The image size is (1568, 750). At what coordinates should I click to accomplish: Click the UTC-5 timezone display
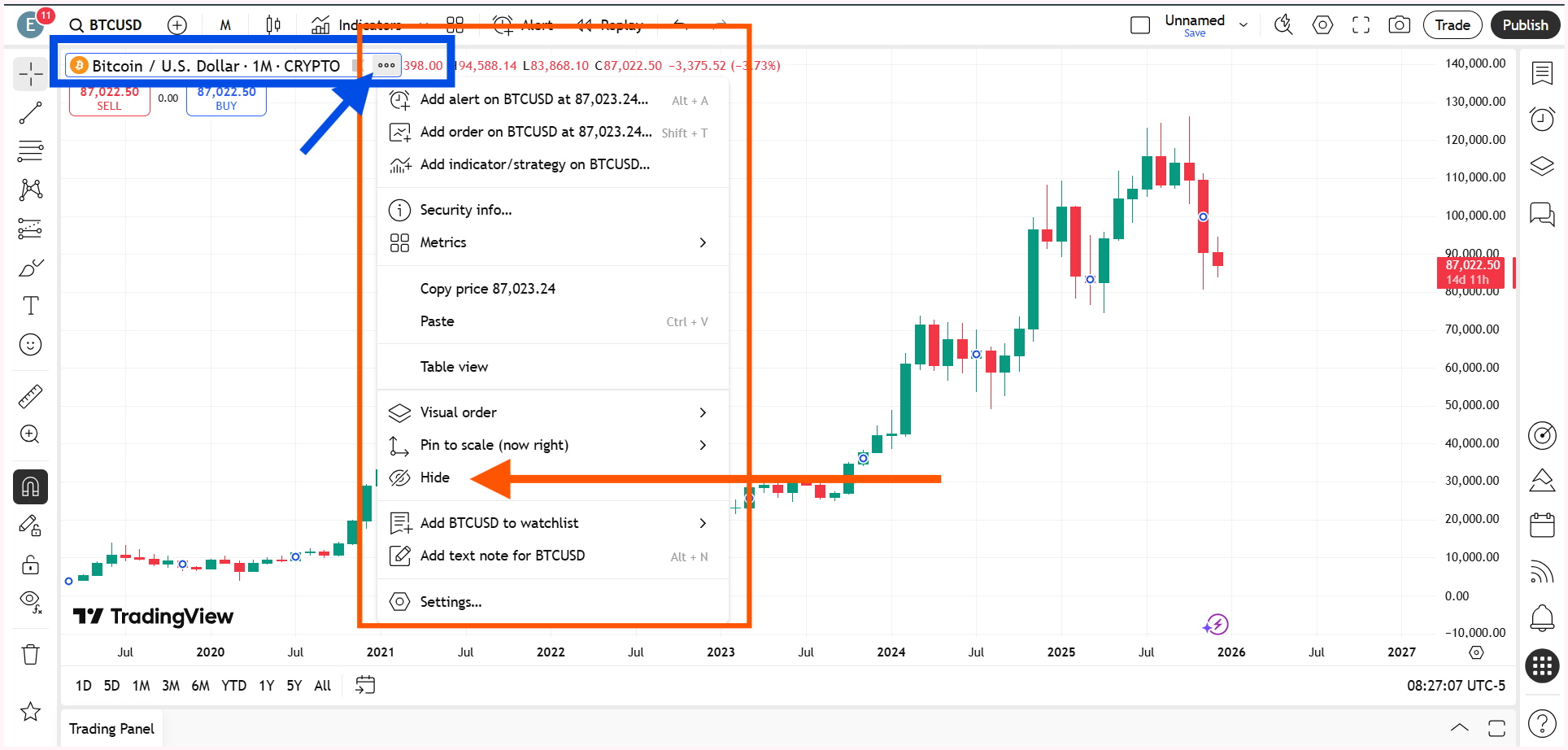tap(1457, 686)
